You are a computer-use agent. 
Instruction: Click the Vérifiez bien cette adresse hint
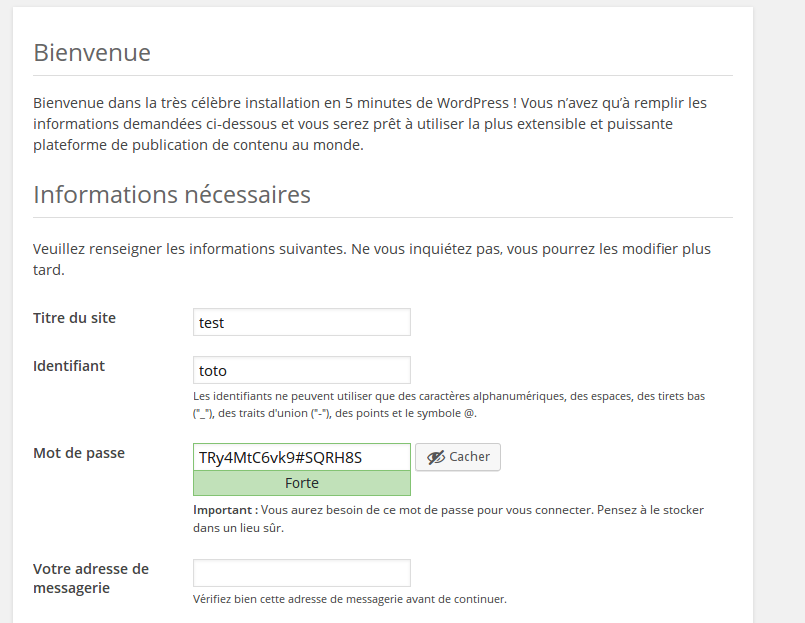pyautogui.click(x=350, y=599)
